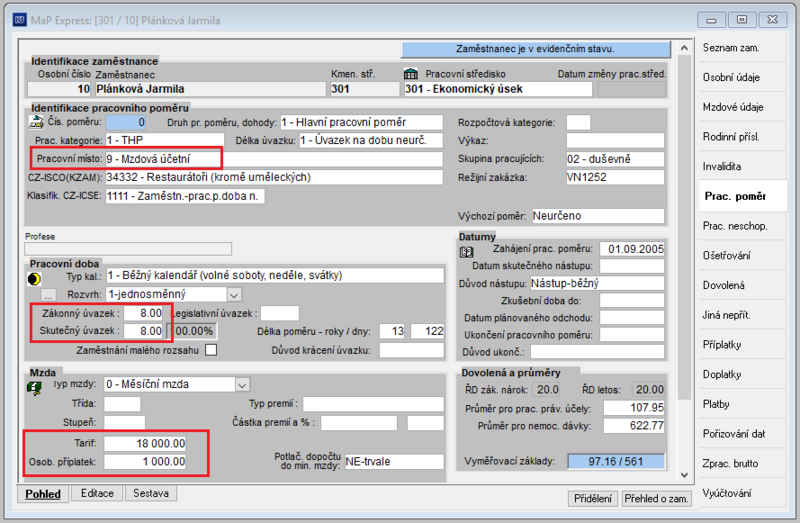Click the Délka úvazku field
Image resolution: width=800 pixels, height=523 pixels.
pyautogui.click(x=371, y=140)
